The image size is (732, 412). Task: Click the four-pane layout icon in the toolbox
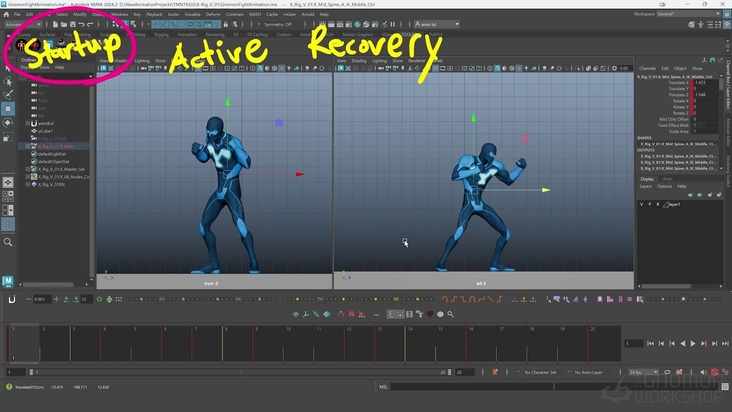click(x=8, y=196)
